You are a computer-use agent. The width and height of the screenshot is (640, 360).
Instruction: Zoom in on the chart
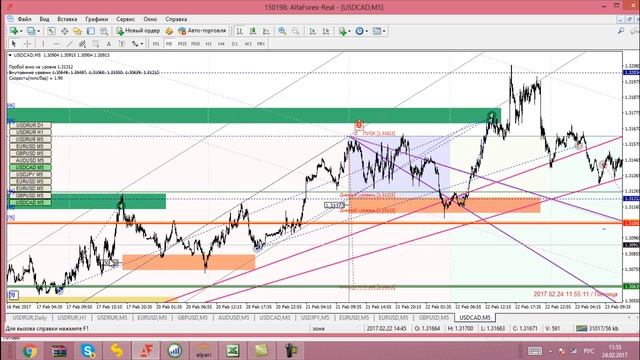pyautogui.click(x=282, y=31)
